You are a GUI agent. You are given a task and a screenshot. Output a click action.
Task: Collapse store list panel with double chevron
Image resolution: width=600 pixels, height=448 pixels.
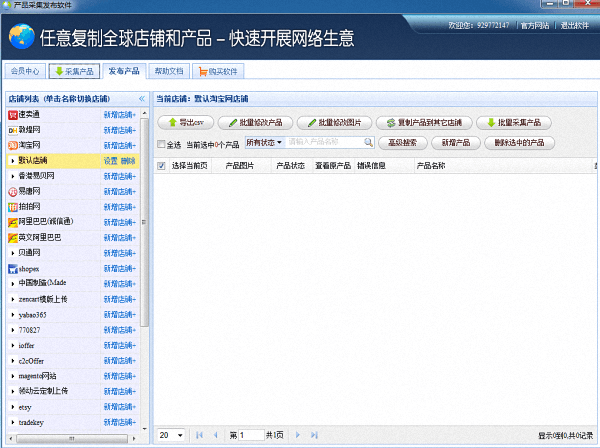(x=142, y=99)
